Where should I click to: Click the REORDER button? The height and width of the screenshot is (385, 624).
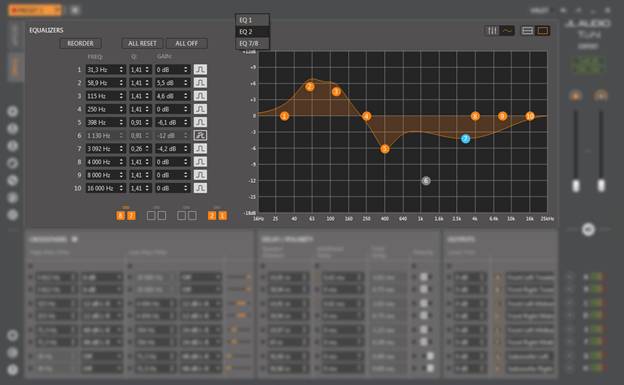pyautogui.click(x=80, y=43)
